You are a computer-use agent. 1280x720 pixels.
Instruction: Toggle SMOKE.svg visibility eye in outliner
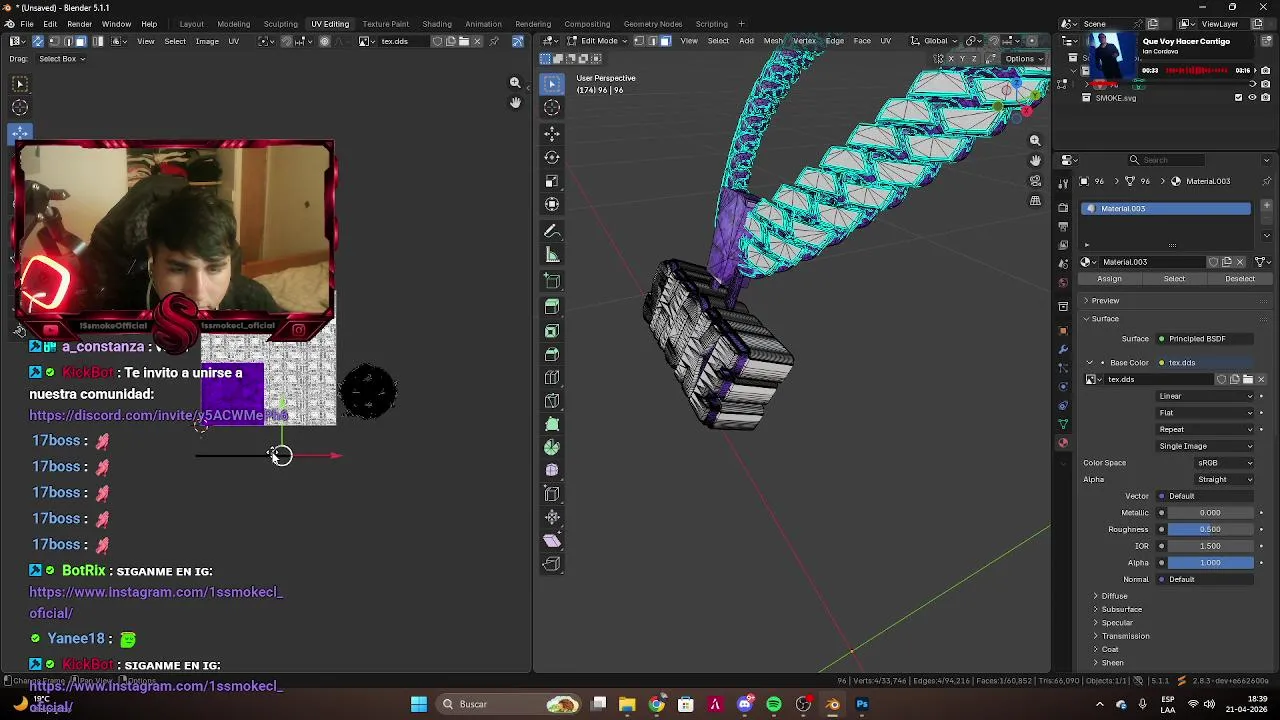pyautogui.click(x=1252, y=98)
